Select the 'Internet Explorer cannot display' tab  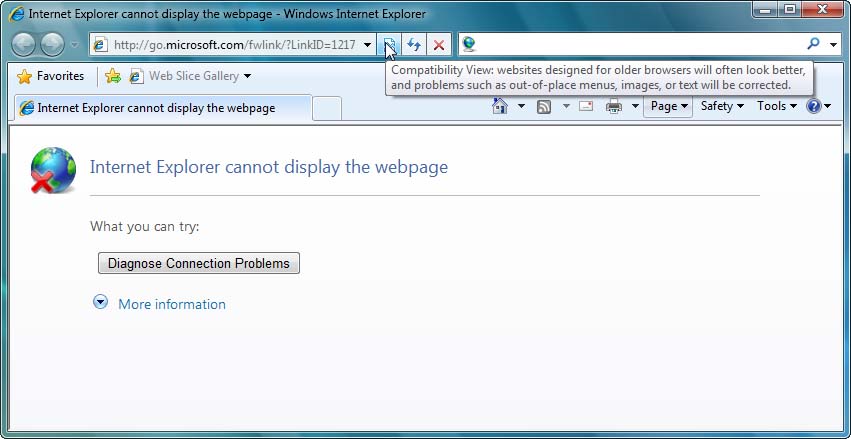tap(162, 107)
